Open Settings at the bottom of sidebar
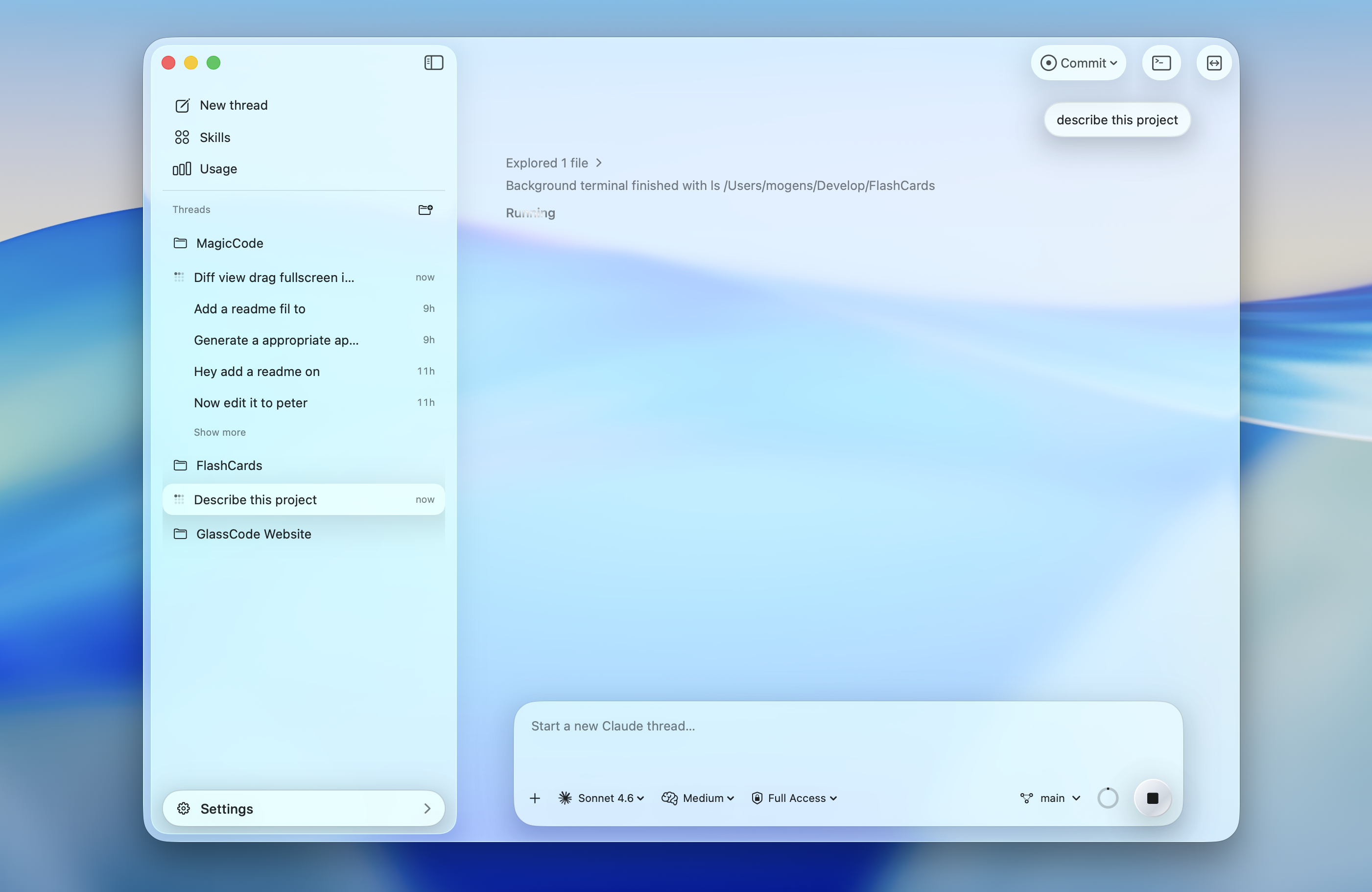Viewport: 1372px width, 892px height. (227, 808)
